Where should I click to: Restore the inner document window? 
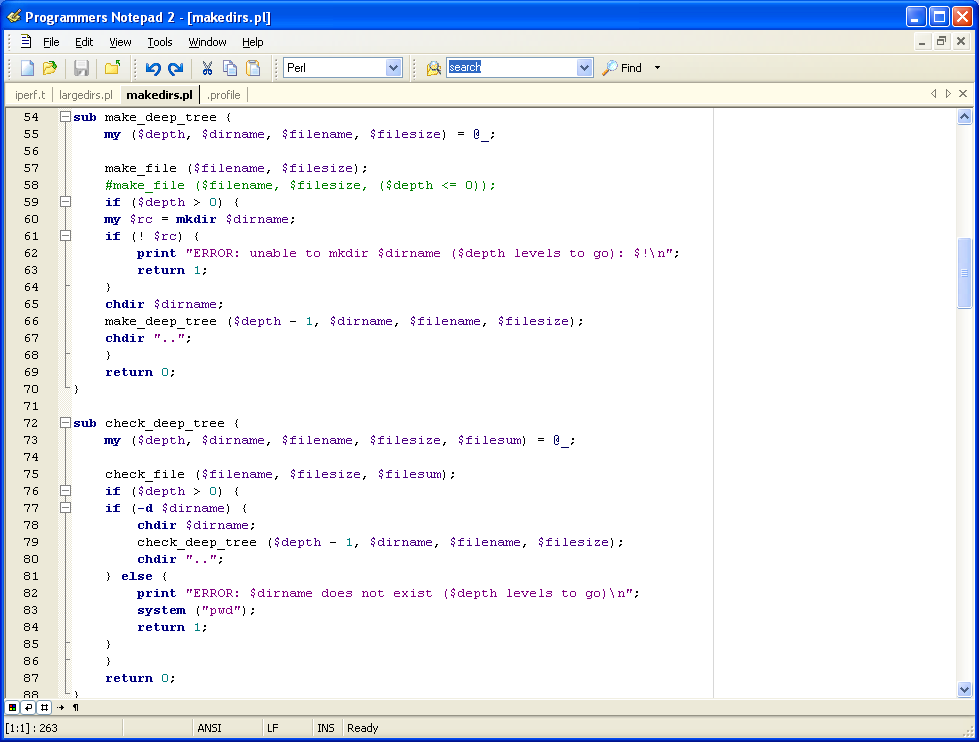(942, 42)
